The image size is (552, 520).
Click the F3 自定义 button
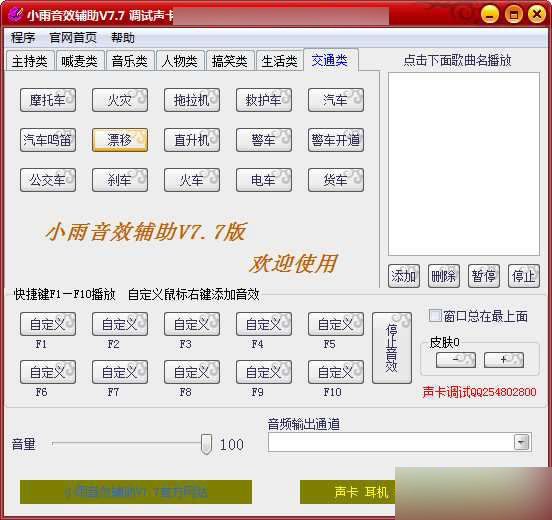click(x=192, y=324)
